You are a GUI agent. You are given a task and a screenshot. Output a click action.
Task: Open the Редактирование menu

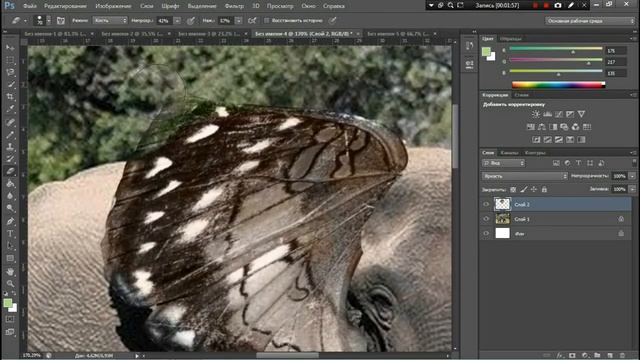click(x=65, y=6)
